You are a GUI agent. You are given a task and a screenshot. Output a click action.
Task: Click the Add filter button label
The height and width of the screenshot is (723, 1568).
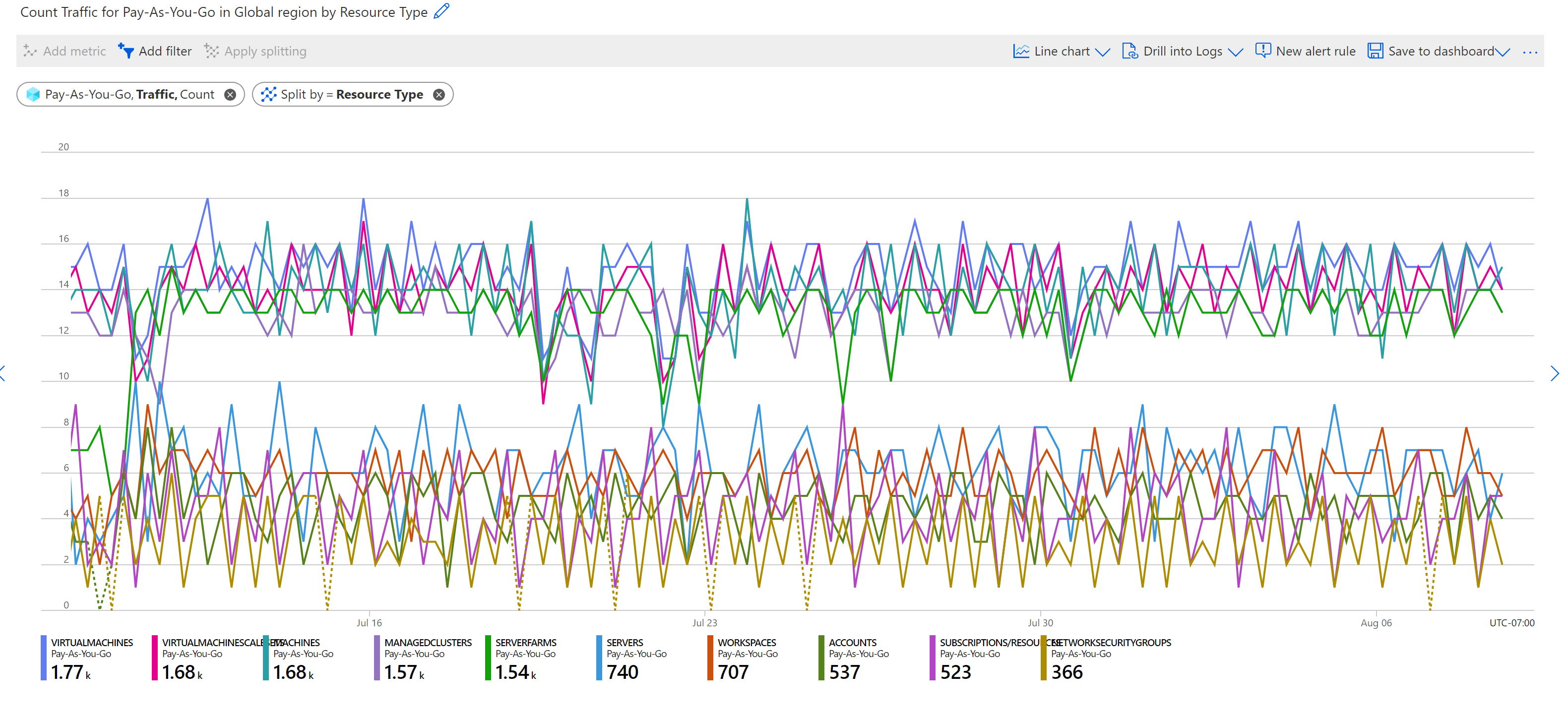165,51
